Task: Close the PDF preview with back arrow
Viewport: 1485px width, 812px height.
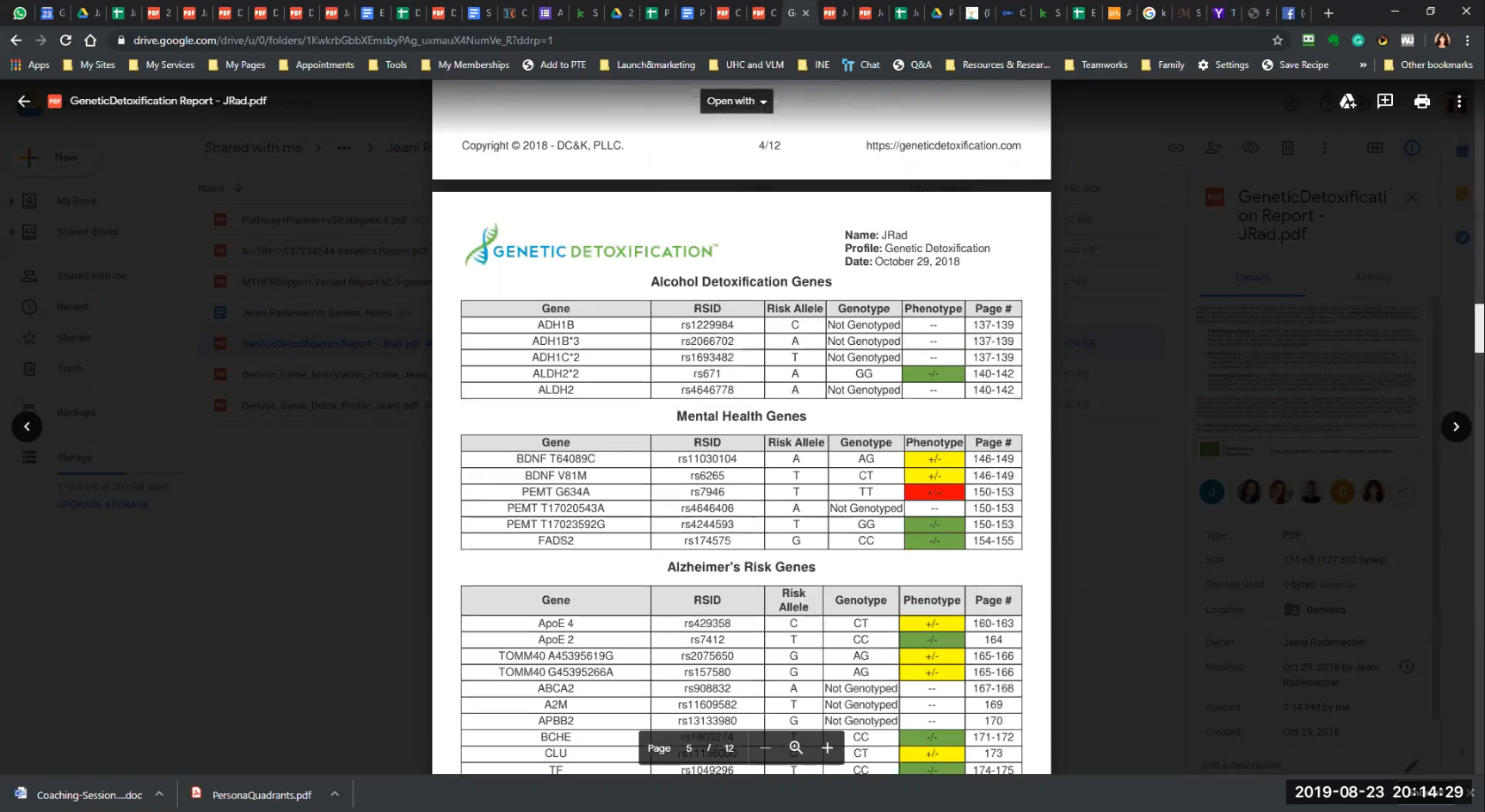Action: pos(24,101)
